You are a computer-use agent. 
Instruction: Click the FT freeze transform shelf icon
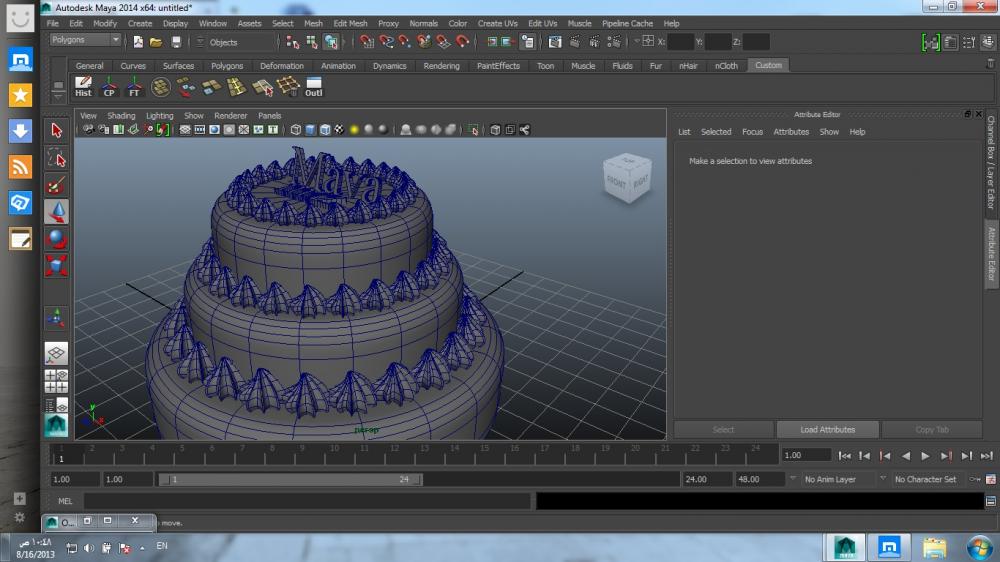134,87
